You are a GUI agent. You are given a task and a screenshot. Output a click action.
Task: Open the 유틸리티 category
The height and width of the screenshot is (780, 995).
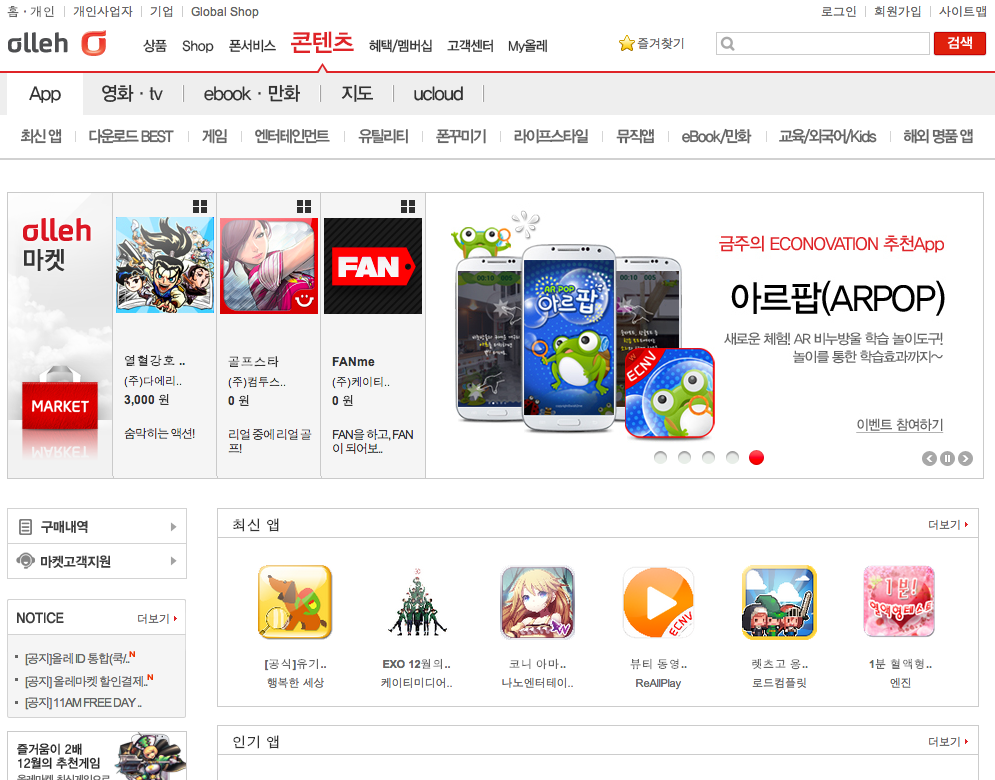pyautogui.click(x=383, y=136)
